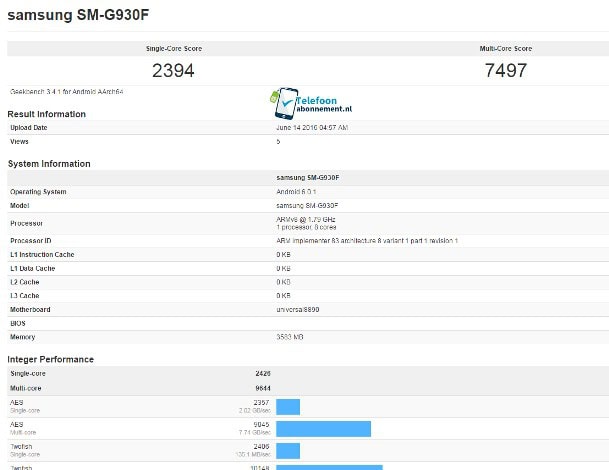
Task: Select 0 KB in the L1 Data Cache row
Action: point(283,268)
